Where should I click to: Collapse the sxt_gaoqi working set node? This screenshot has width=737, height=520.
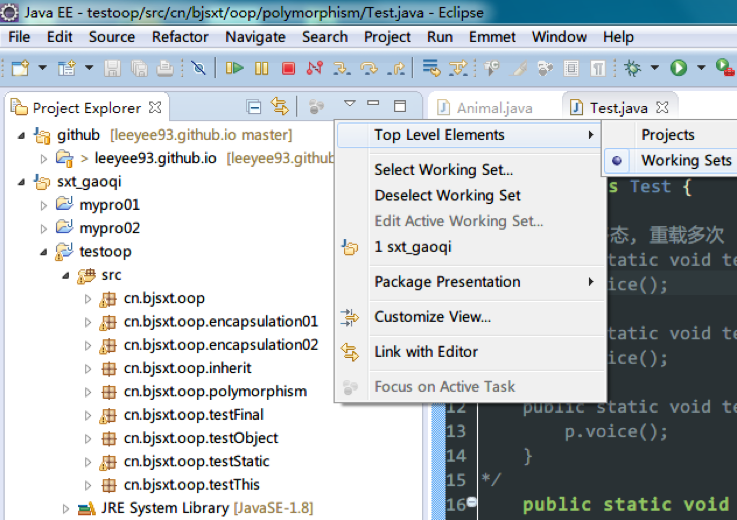pos(21,182)
